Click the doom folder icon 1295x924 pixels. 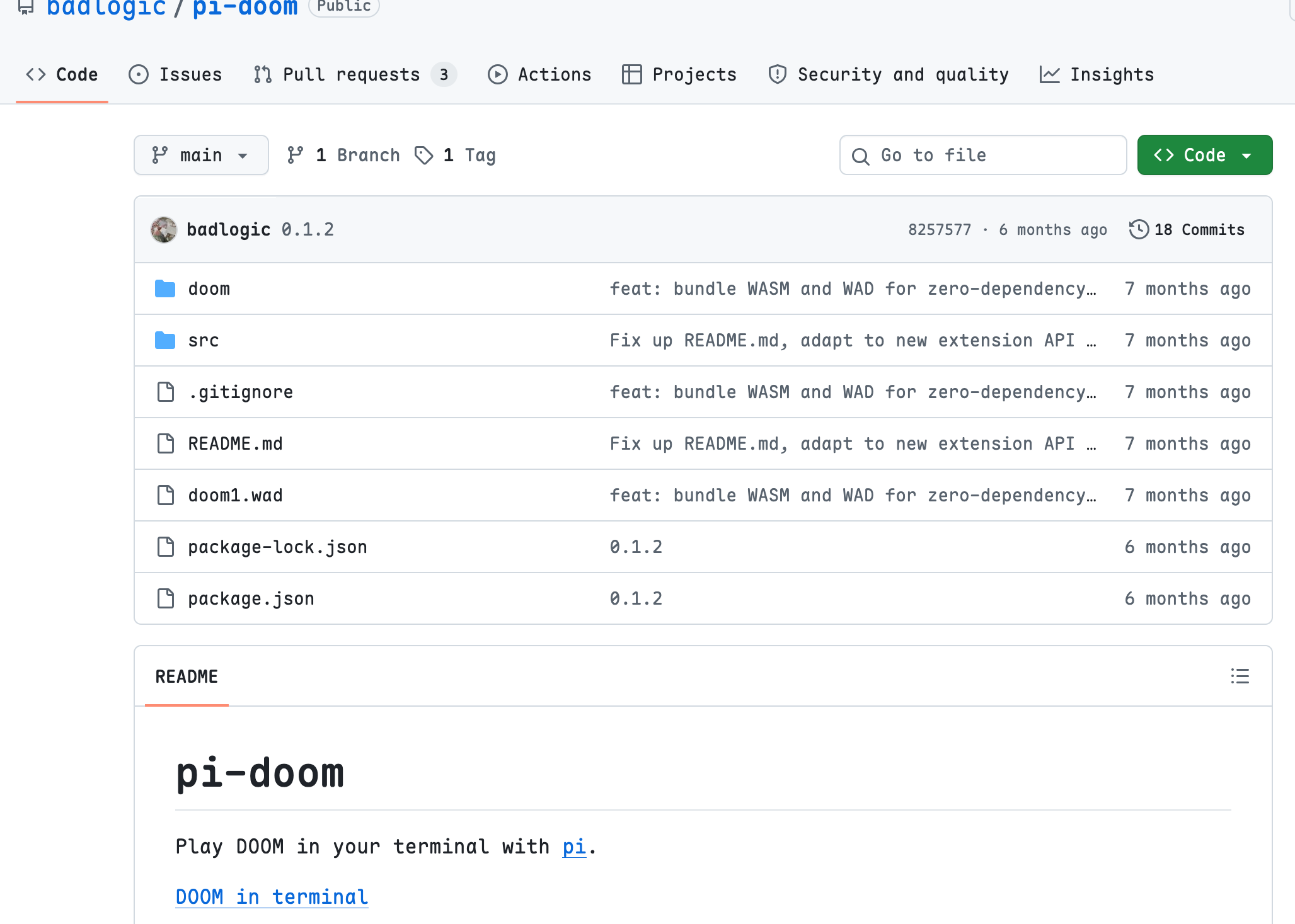click(165, 288)
